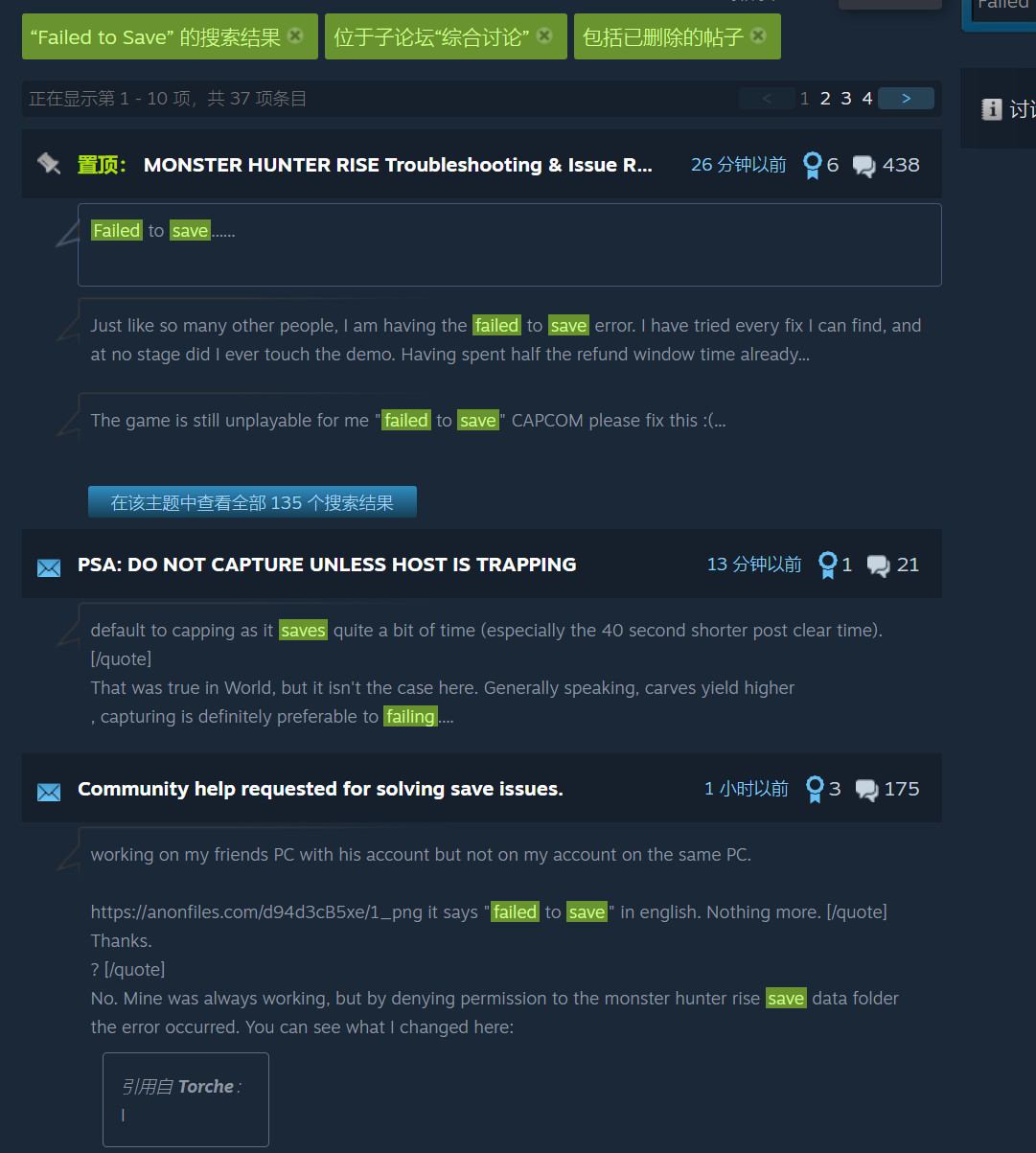This screenshot has height=1153, width=1036.
Task: Open Community help requested for save issues
Action: click(x=320, y=789)
